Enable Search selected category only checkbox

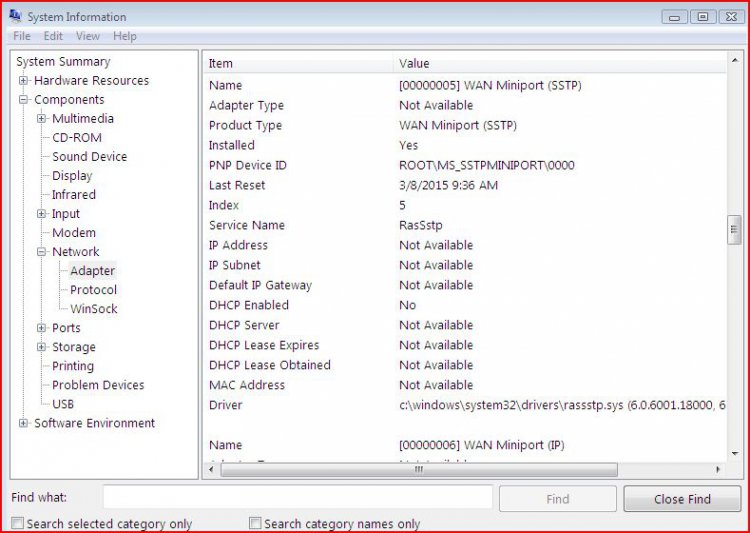pyautogui.click(x=18, y=523)
